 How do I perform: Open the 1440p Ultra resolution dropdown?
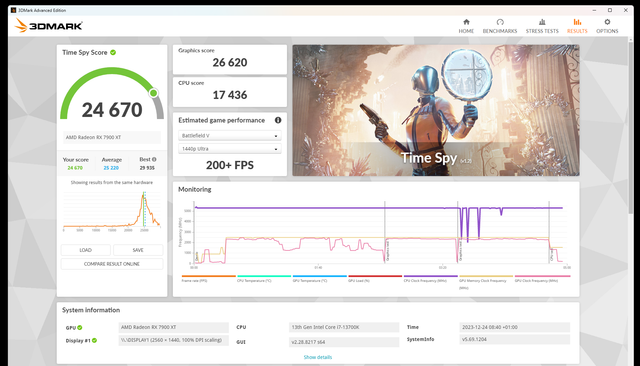[x=229, y=149]
